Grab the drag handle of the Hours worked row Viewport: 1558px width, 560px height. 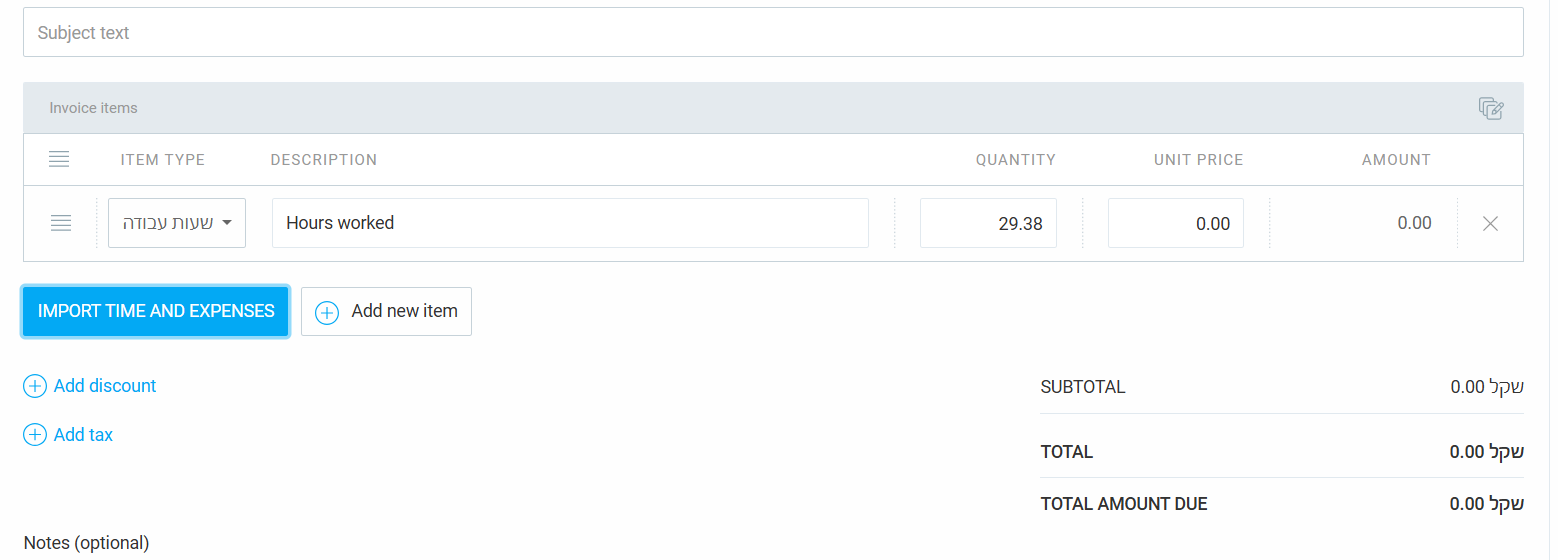pyautogui.click(x=61, y=223)
